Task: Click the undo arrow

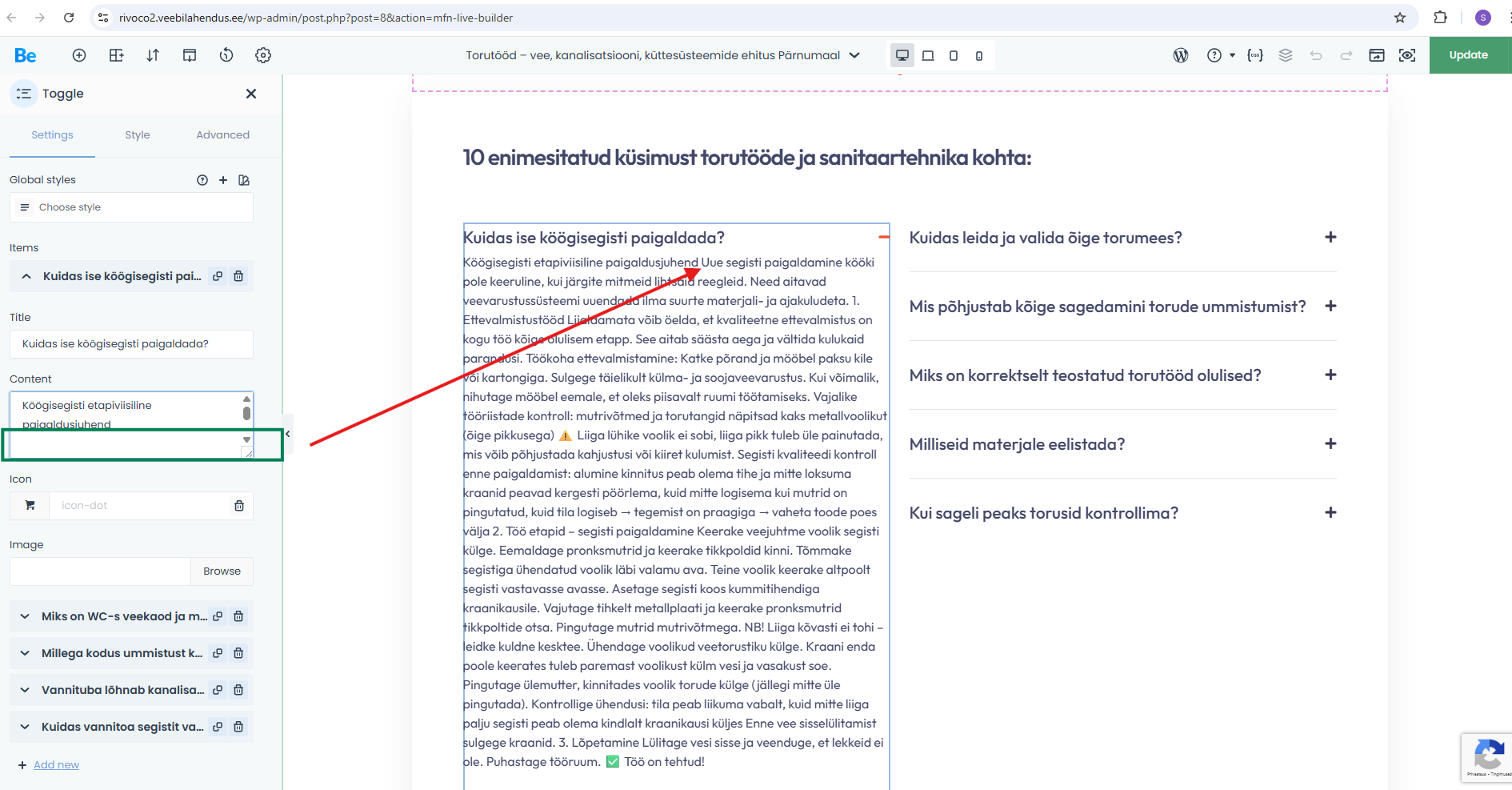Action: 1316,55
